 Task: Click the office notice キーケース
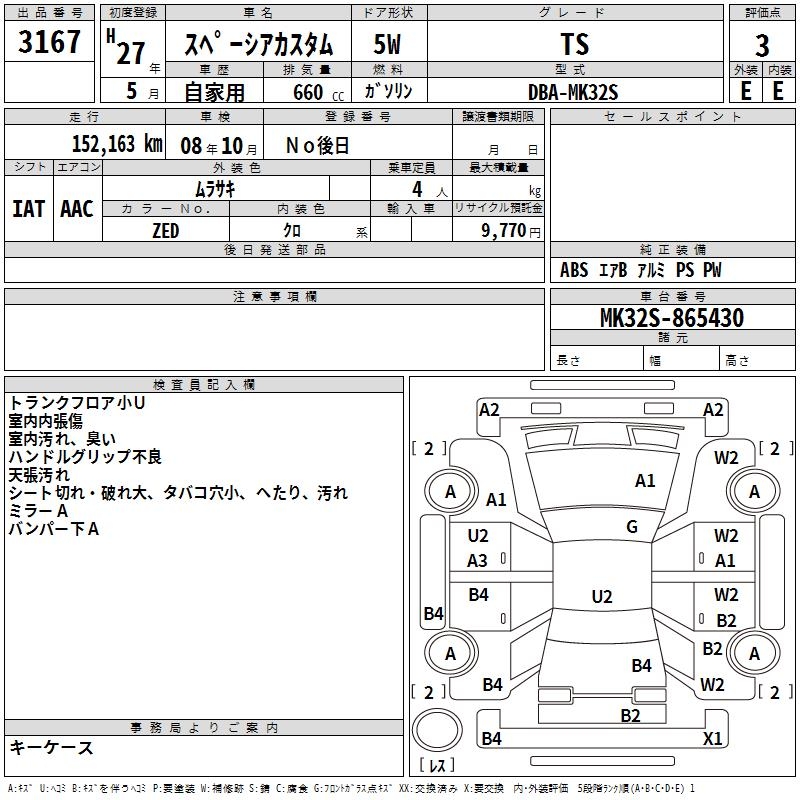(51, 748)
